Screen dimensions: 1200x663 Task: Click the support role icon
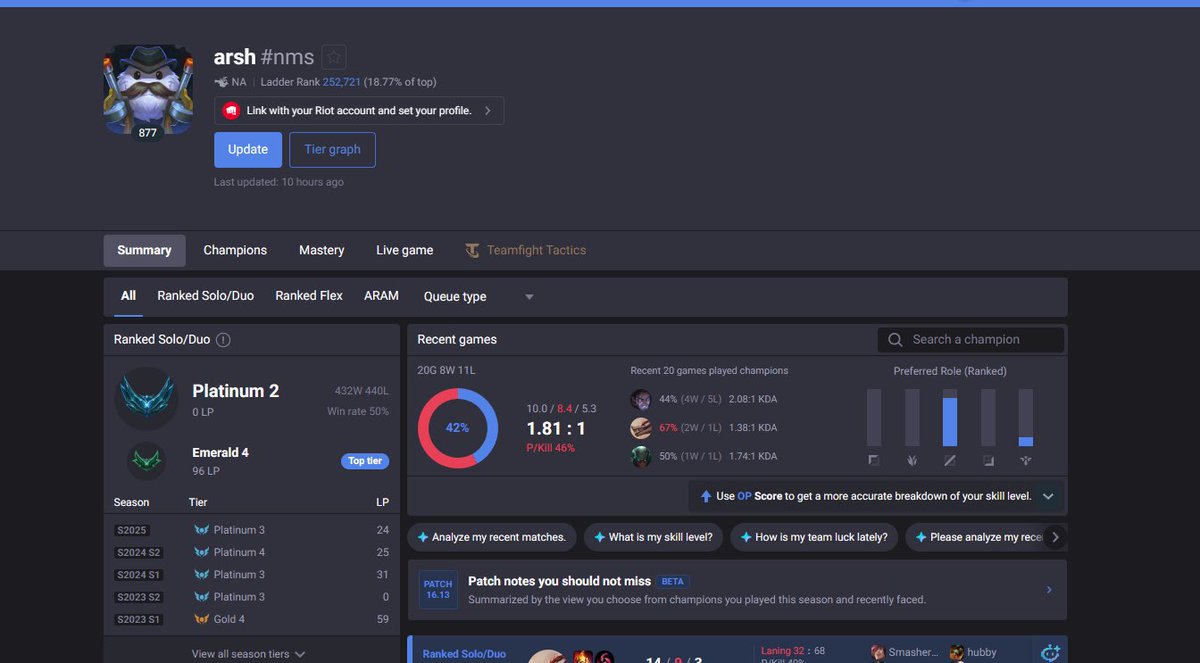click(x=1026, y=461)
